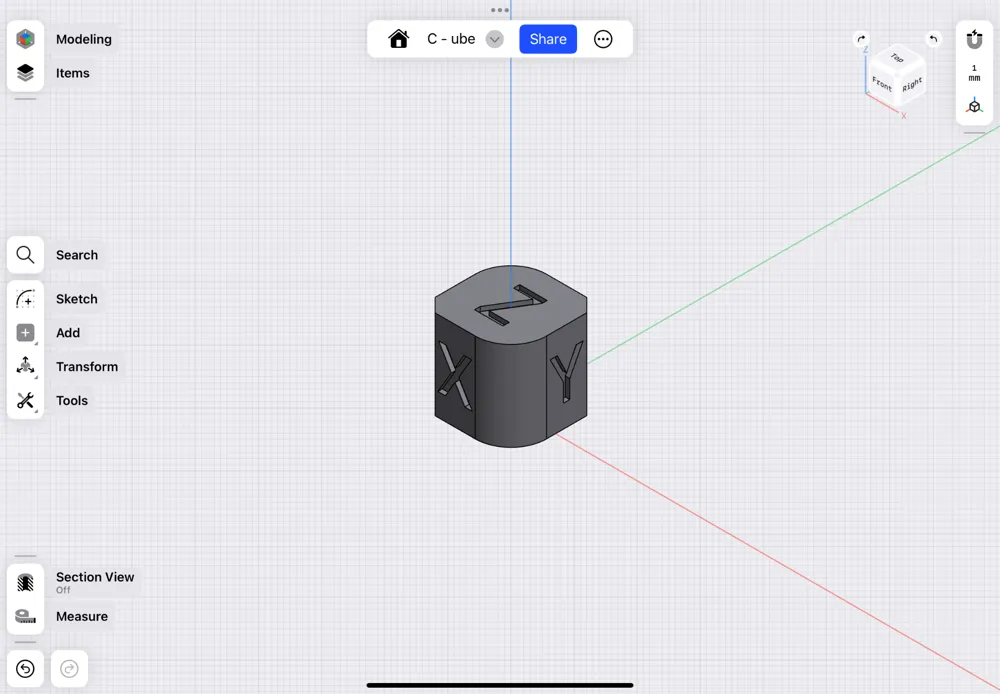Start a new Sketch via its icon
The height and width of the screenshot is (694, 1000).
26,299
